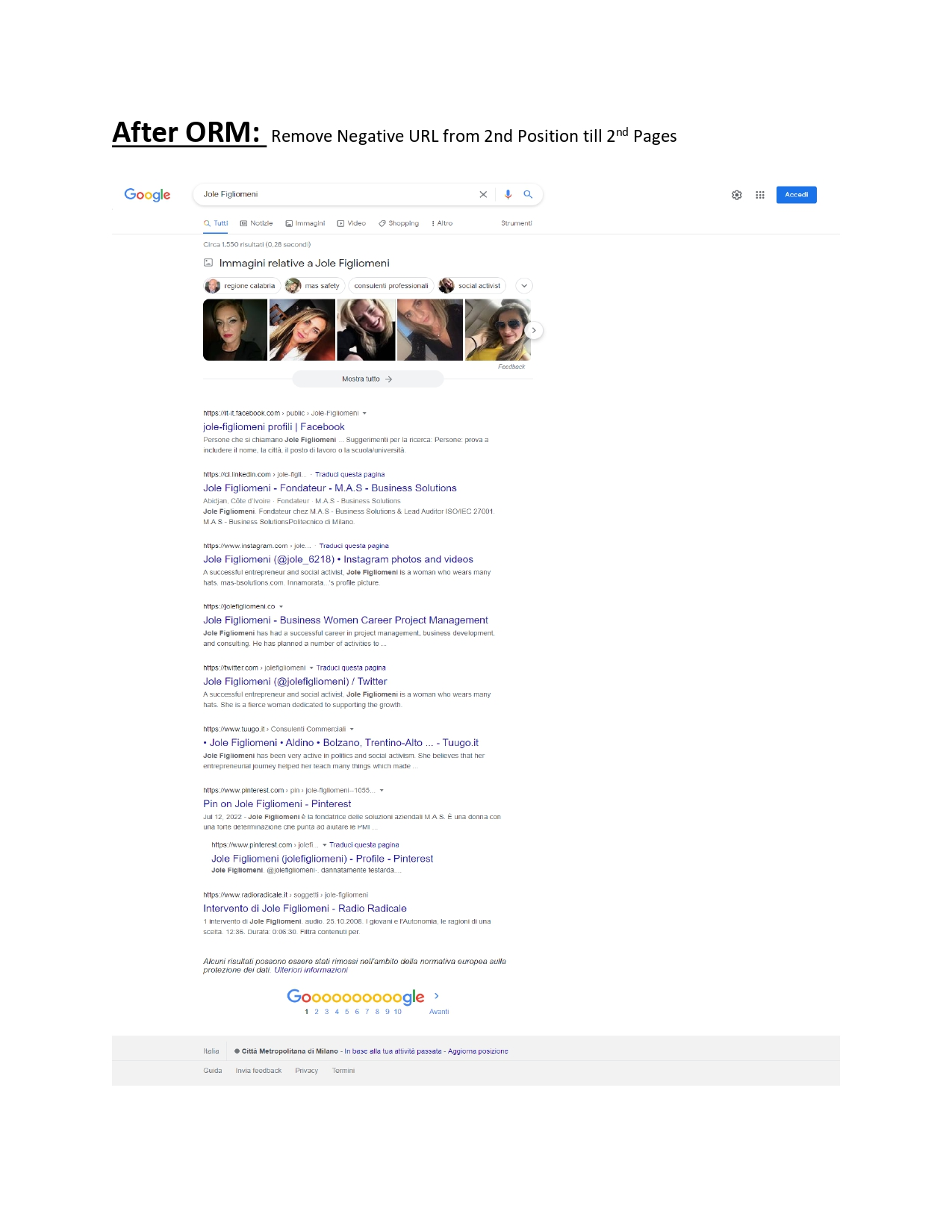Click inside the Jole Figliomeni search field
Viewport: 952px width, 1232px height.
click(x=336, y=194)
